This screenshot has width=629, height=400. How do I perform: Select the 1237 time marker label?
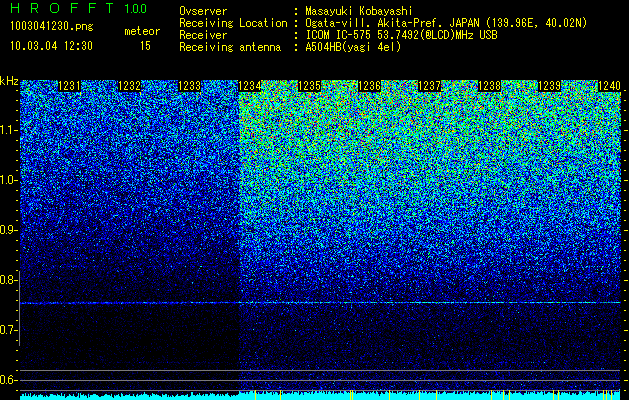[430, 86]
